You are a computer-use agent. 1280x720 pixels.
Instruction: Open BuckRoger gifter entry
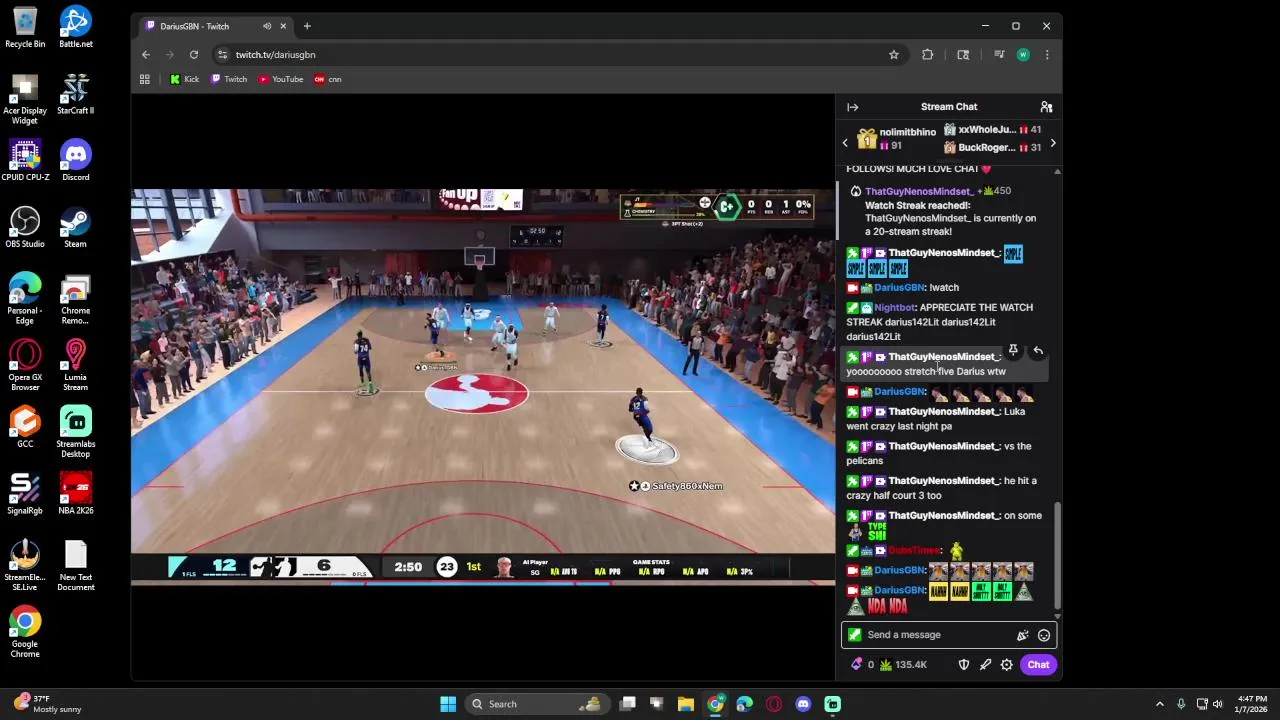coord(991,148)
